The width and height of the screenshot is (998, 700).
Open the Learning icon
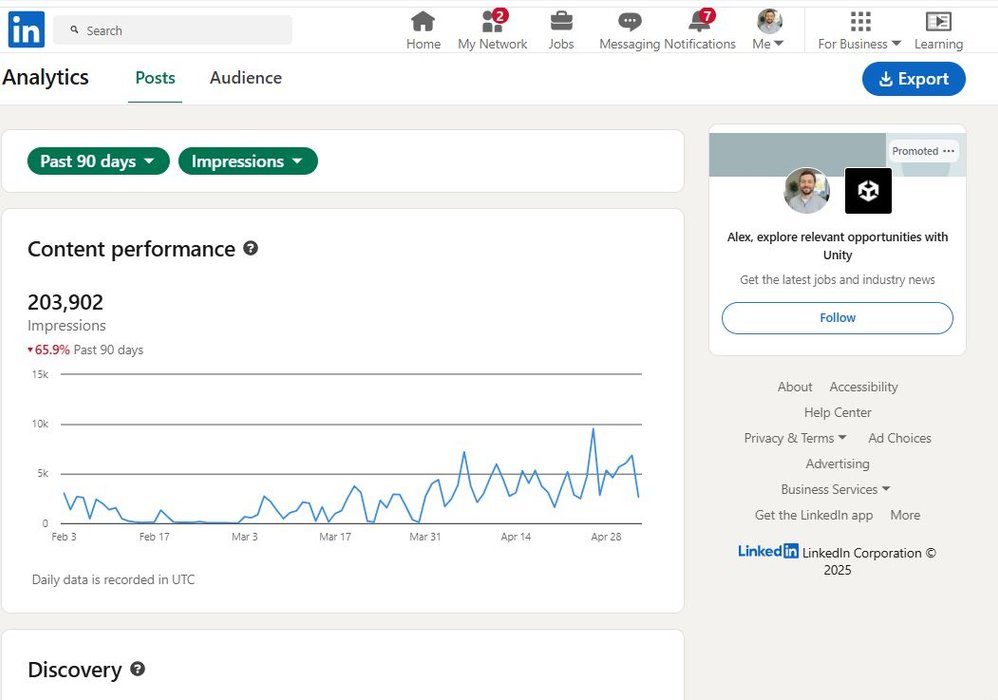point(938,21)
